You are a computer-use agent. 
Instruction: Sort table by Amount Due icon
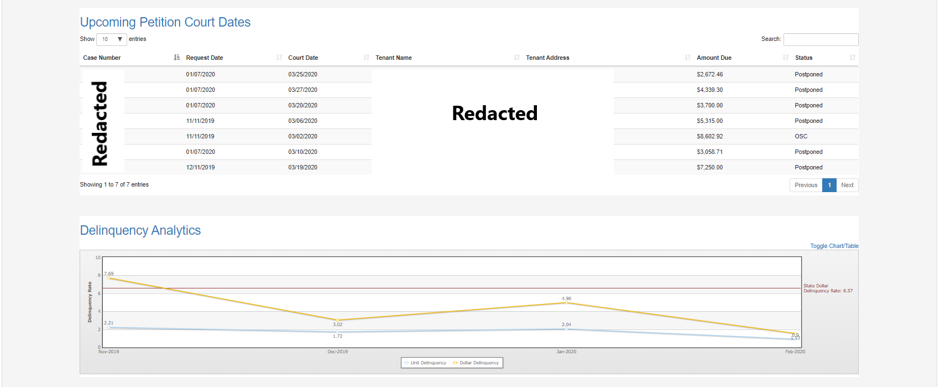pos(786,58)
